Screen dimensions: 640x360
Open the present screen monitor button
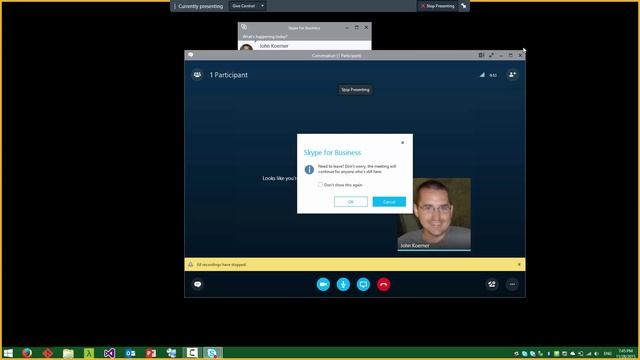coord(363,284)
